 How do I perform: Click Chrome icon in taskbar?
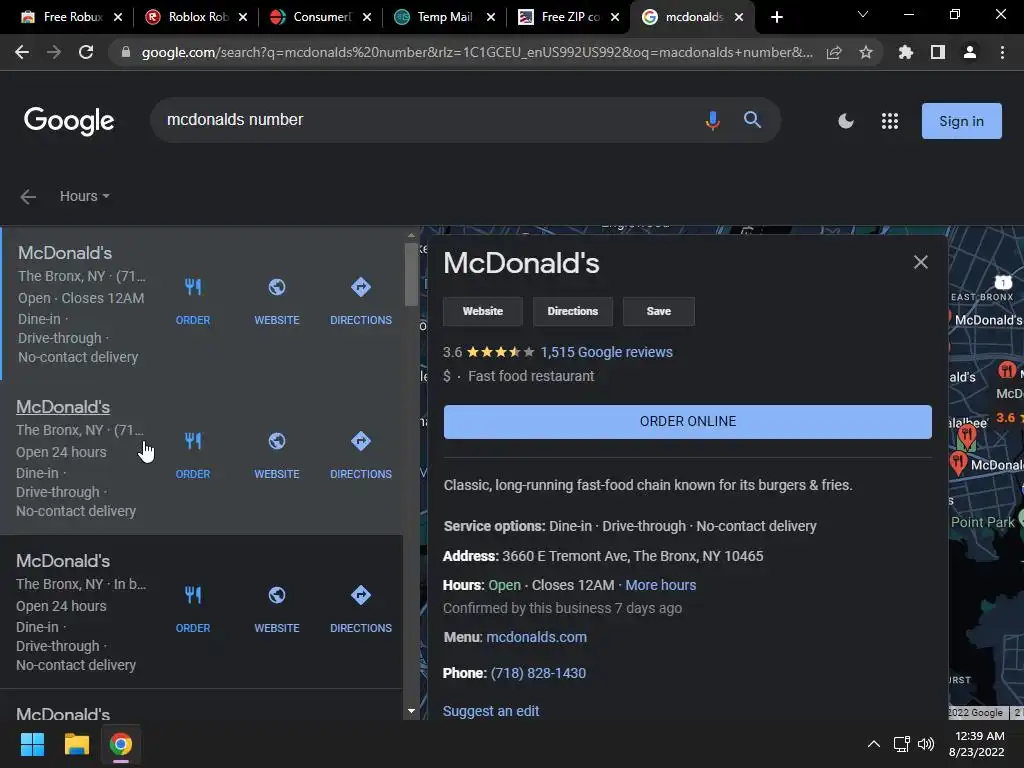click(121, 744)
